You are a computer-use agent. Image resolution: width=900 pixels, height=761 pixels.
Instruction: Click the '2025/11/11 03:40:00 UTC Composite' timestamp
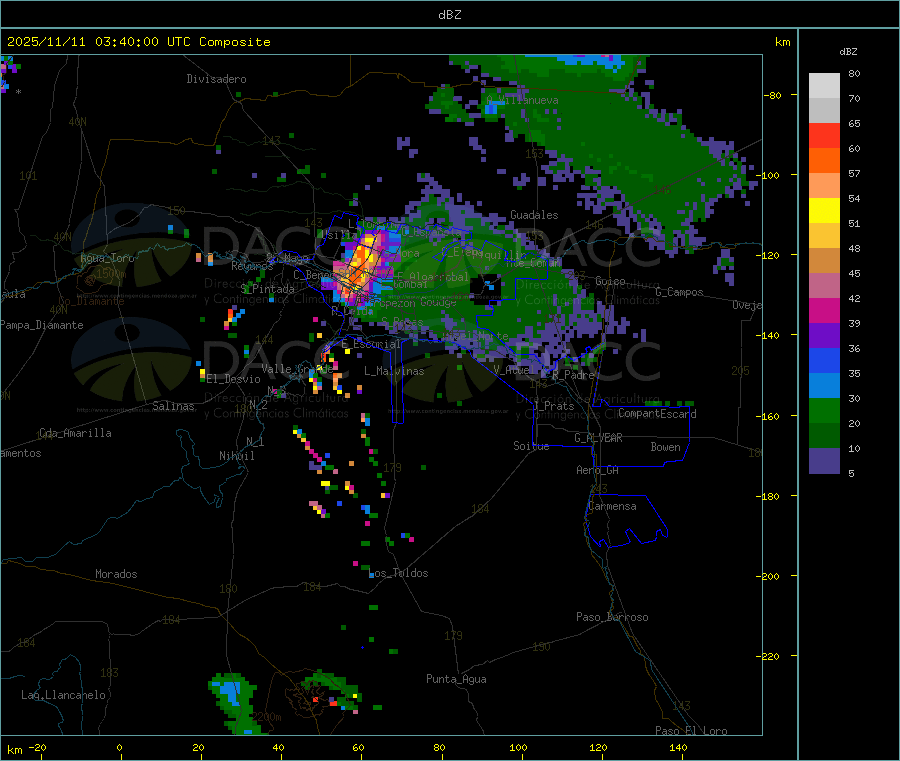[138, 42]
